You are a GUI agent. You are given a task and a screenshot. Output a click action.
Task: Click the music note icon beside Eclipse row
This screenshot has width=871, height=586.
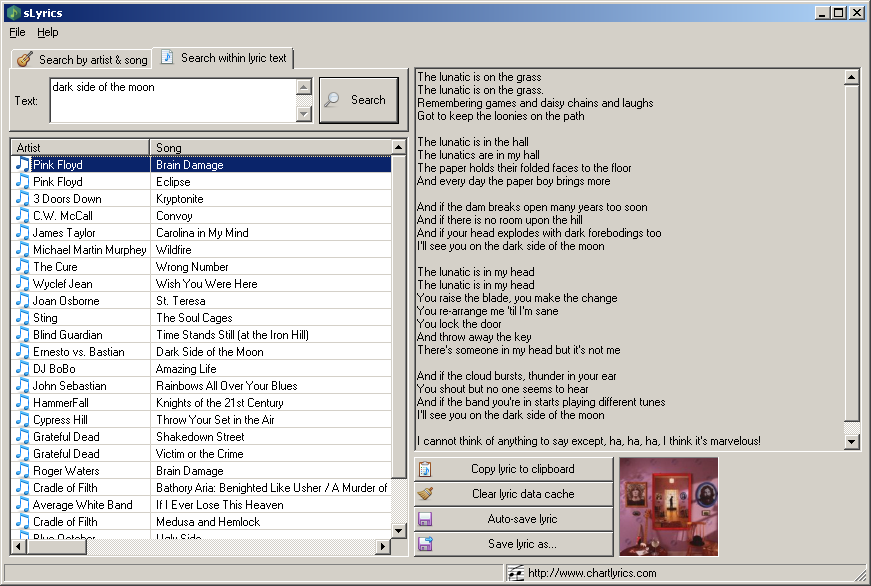point(22,182)
